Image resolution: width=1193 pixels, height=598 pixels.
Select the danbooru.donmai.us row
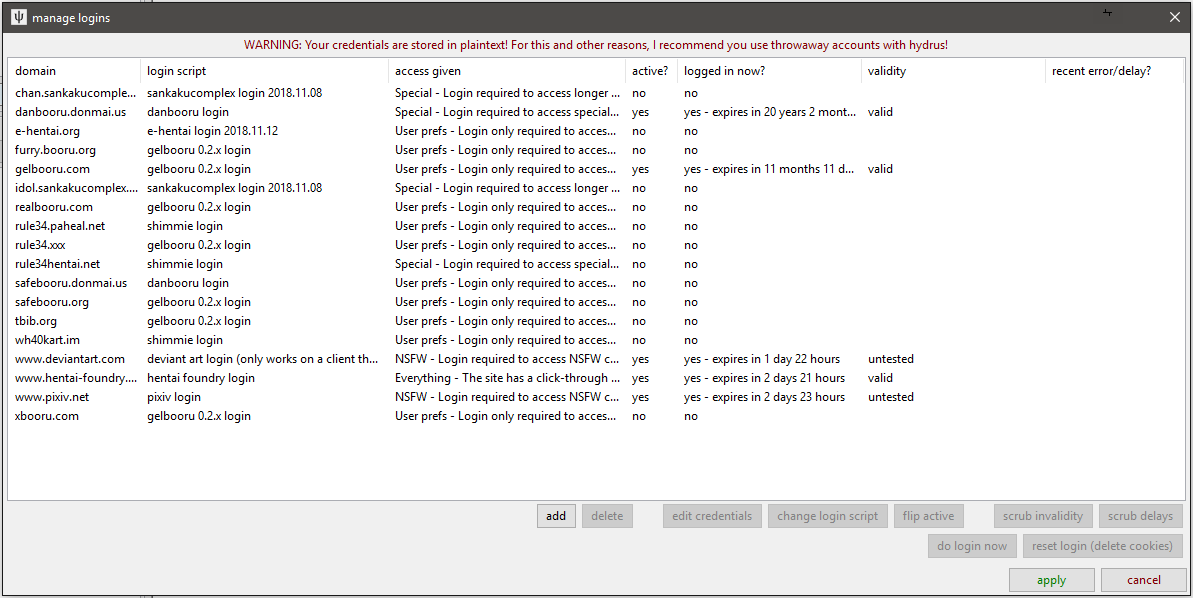(596, 112)
